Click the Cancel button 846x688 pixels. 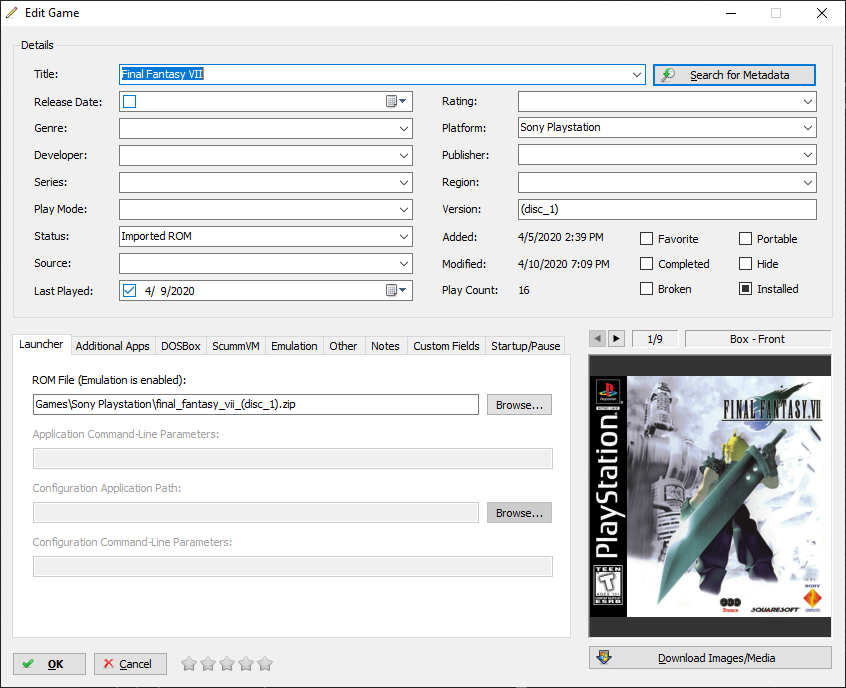click(130, 664)
